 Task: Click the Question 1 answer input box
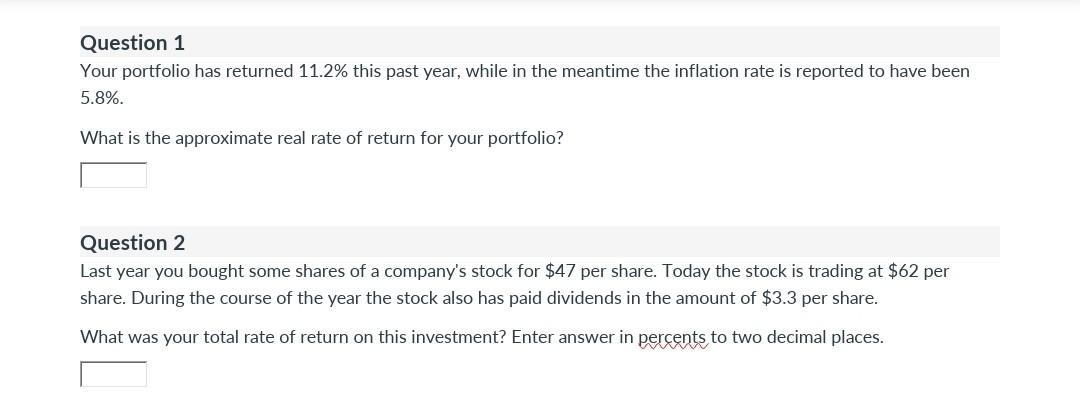click(x=113, y=175)
